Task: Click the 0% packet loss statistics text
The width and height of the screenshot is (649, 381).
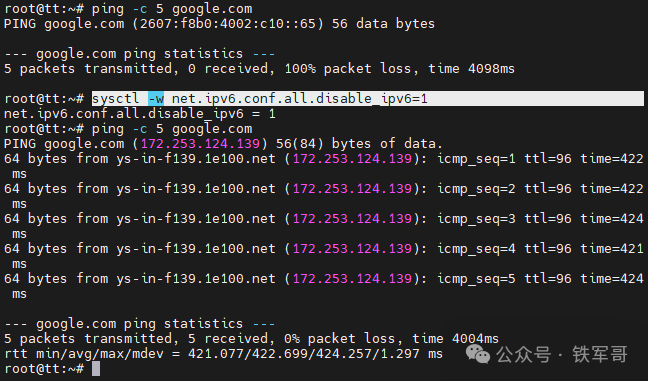Action: click(340, 338)
